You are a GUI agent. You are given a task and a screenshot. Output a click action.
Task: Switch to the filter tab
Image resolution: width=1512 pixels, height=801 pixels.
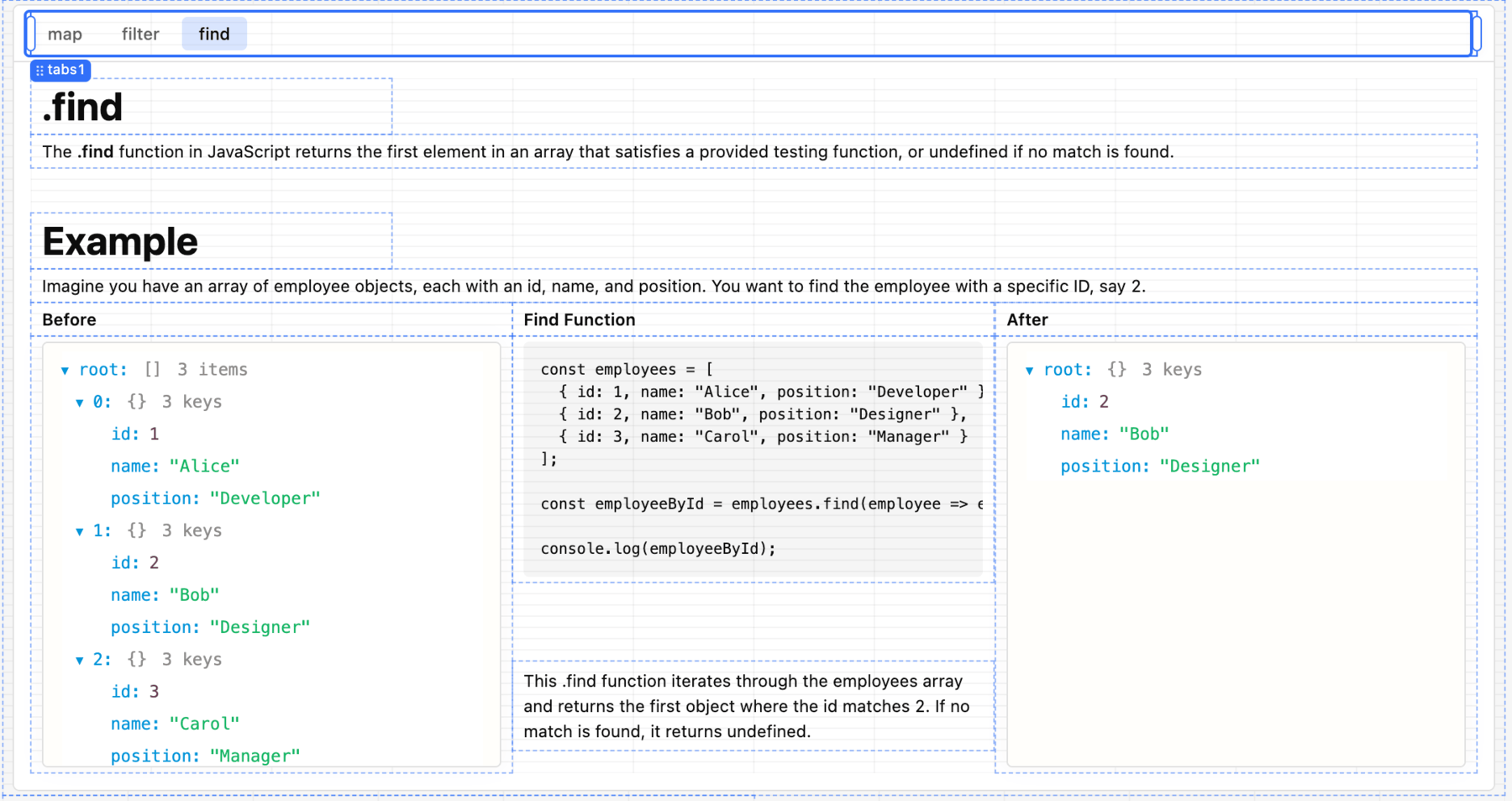pos(140,34)
